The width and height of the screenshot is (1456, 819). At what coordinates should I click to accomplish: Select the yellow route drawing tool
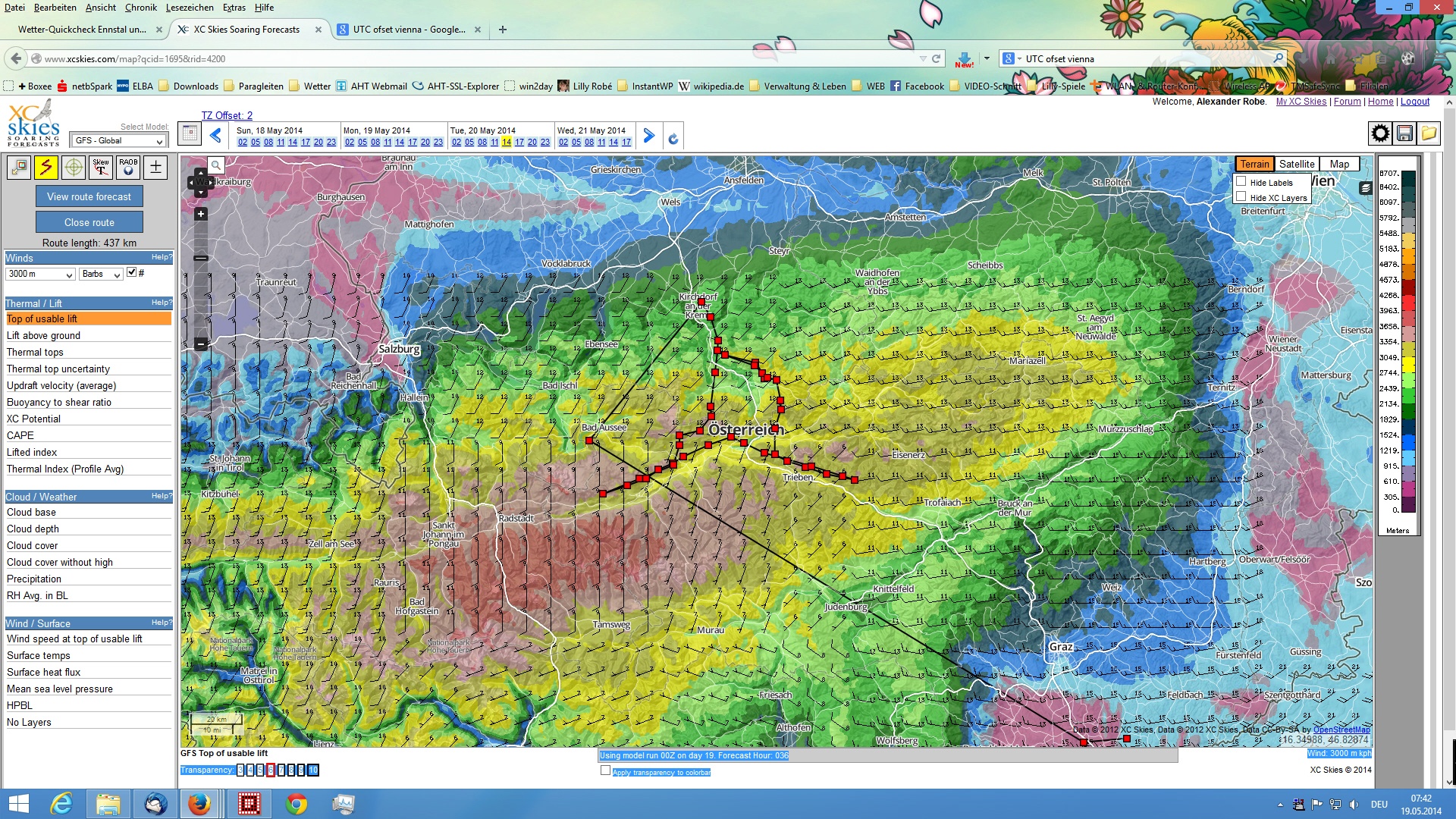(x=46, y=167)
